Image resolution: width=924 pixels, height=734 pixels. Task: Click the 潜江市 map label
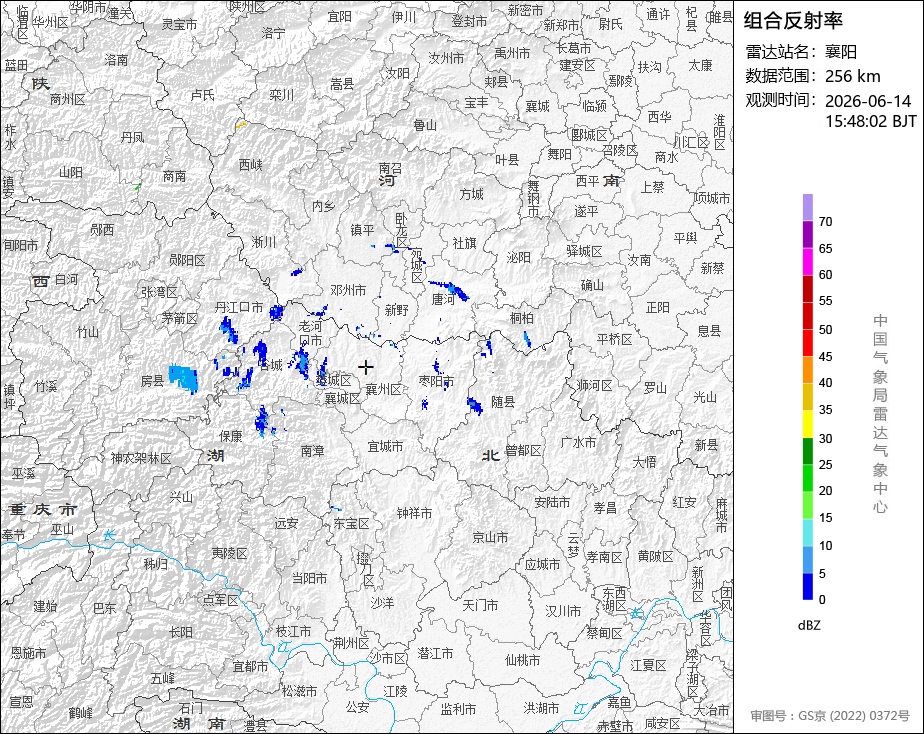click(x=435, y=653)
